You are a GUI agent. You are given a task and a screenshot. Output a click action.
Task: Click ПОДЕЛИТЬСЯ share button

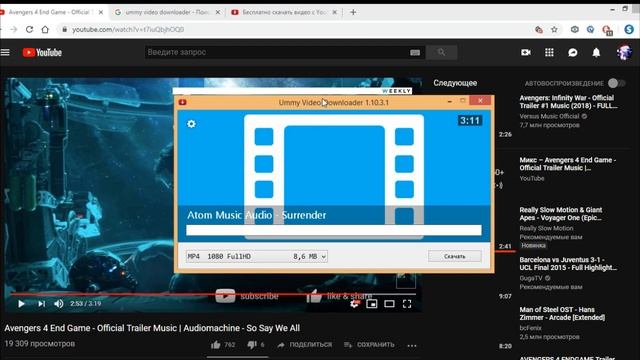click(304, 345)
